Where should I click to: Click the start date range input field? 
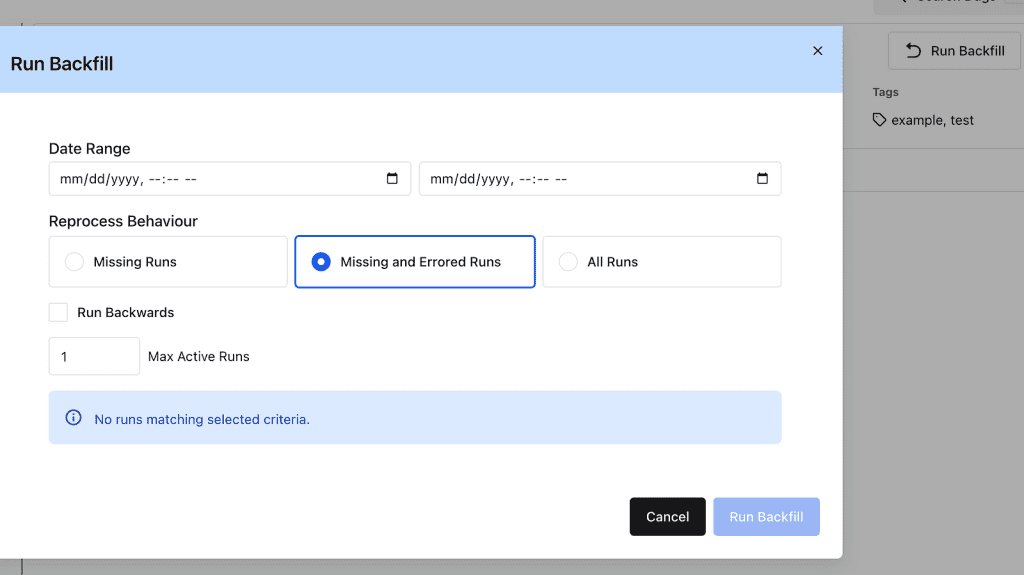tap(210, 179)
